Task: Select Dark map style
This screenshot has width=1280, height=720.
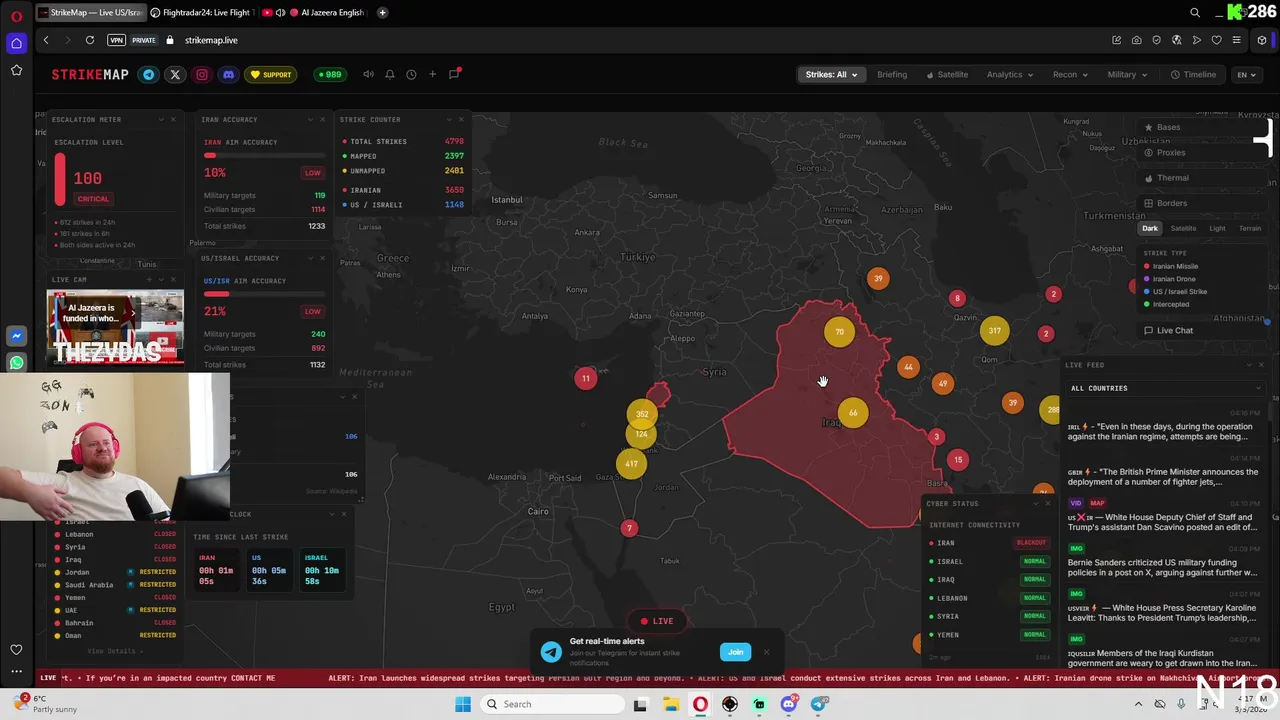Action: [1150, 228]
